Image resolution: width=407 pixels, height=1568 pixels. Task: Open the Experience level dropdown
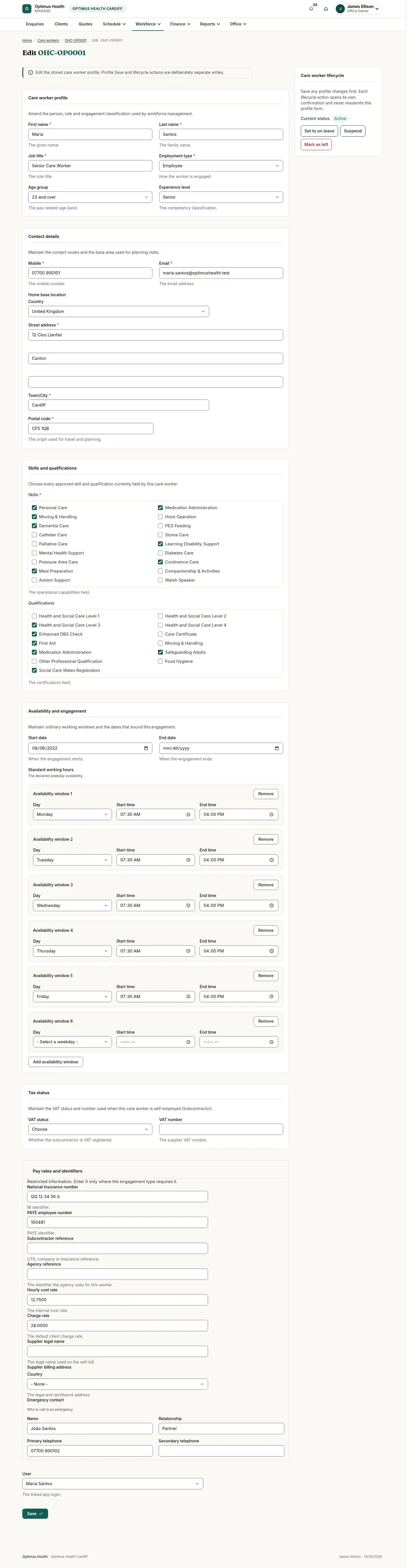point(221,197)
